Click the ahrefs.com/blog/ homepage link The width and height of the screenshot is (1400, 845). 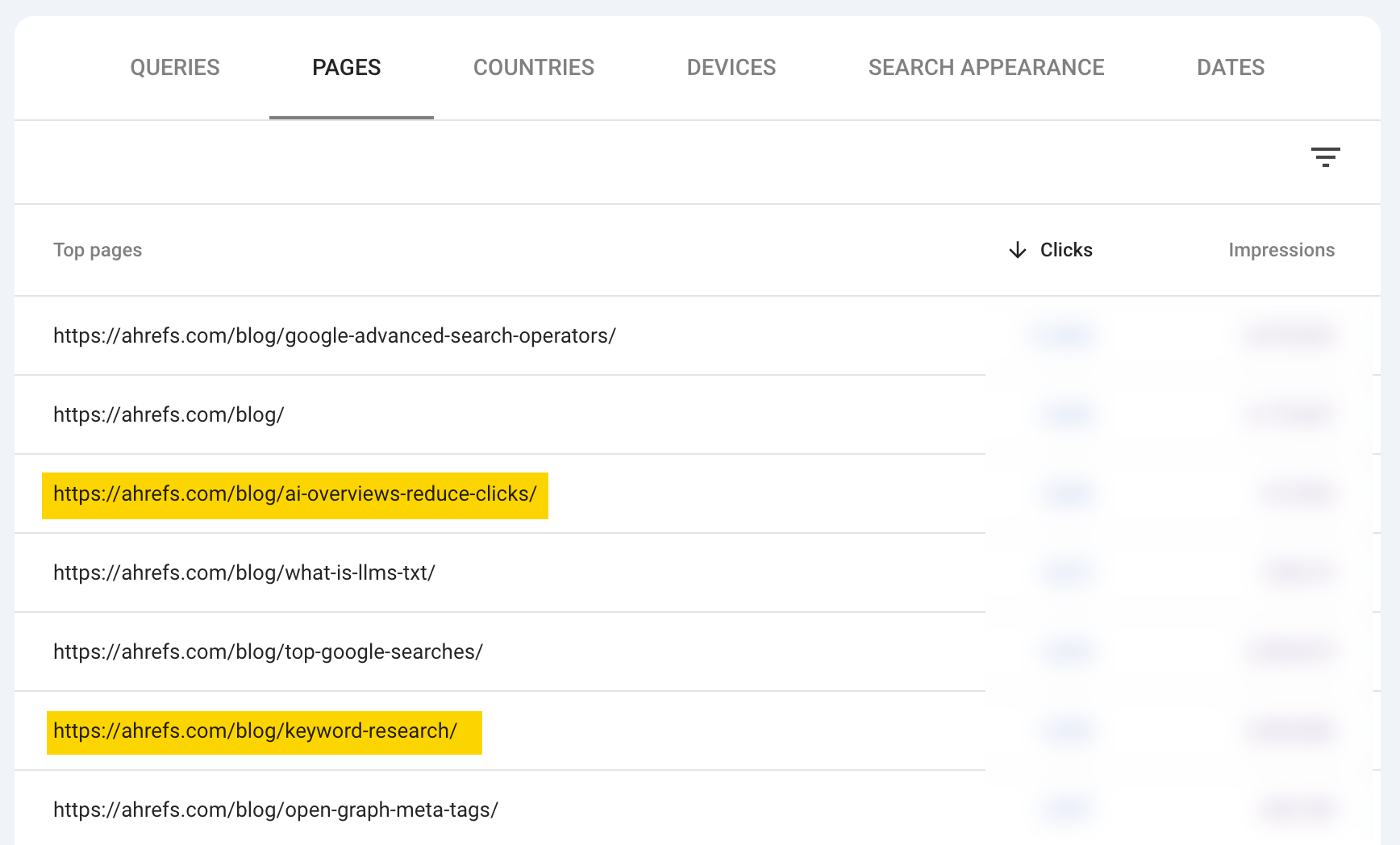[169, 414]
